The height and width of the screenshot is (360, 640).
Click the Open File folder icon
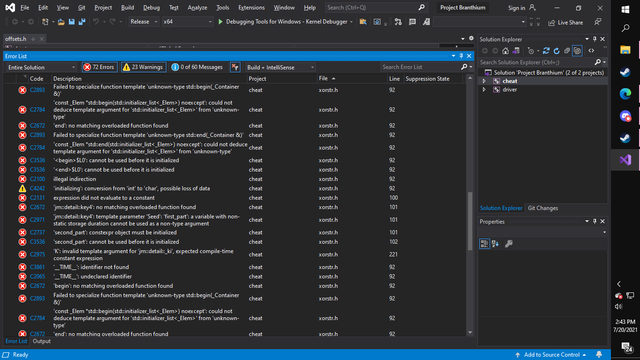tap(61, 22)
